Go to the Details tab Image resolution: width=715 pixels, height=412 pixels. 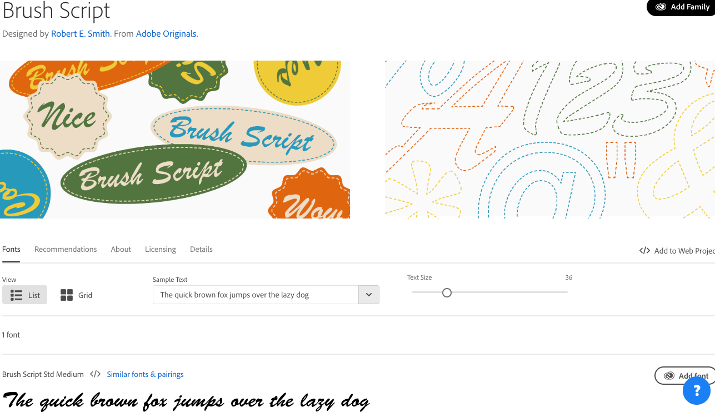tap(201, 249)
